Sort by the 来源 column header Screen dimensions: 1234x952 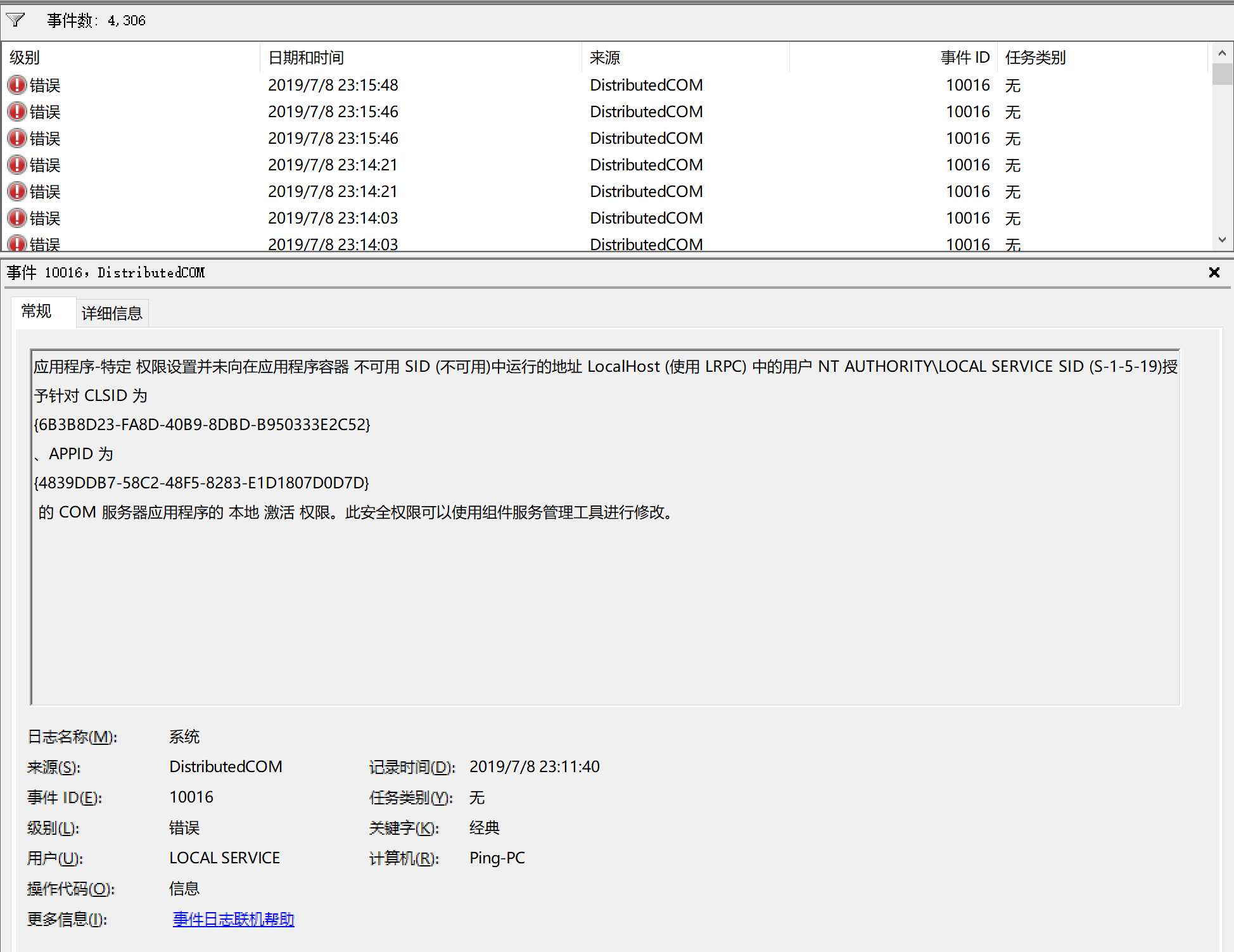[x=685, y=58]
